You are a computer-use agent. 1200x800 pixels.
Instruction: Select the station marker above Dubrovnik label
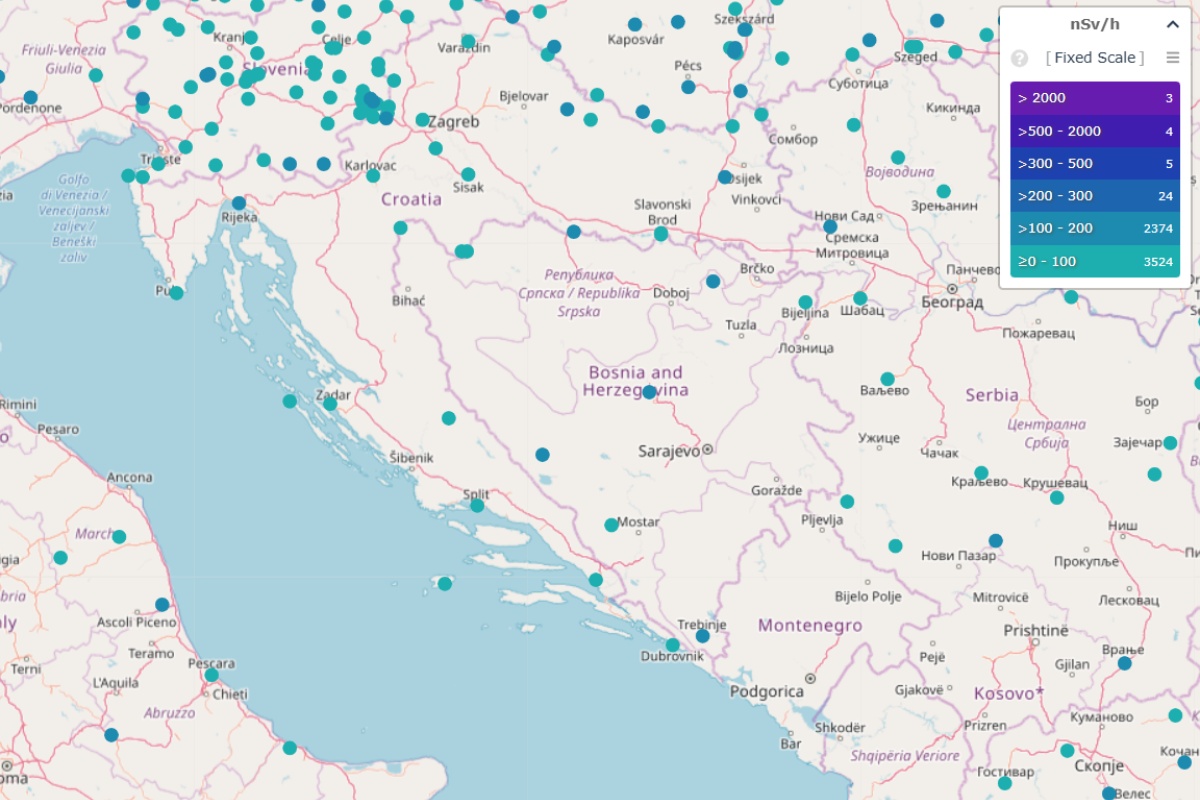(672, 645)
